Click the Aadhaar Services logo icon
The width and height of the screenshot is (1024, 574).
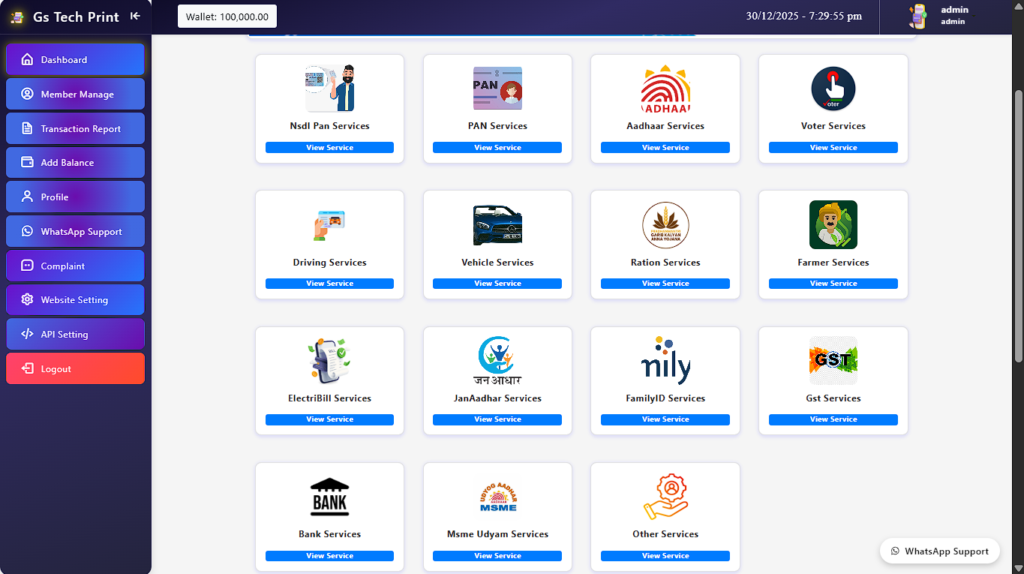pyautogui.click(x=665, y=89)
